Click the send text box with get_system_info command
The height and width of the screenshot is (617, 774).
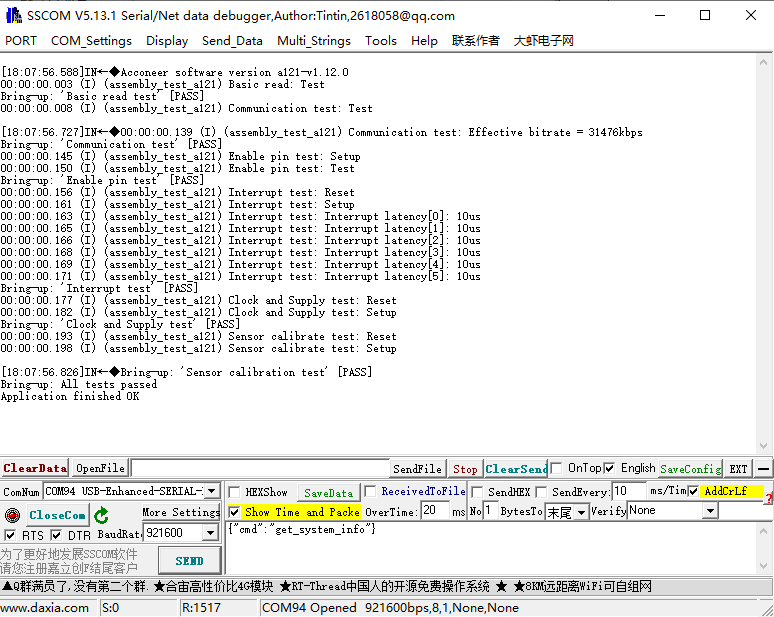(497, 547)
